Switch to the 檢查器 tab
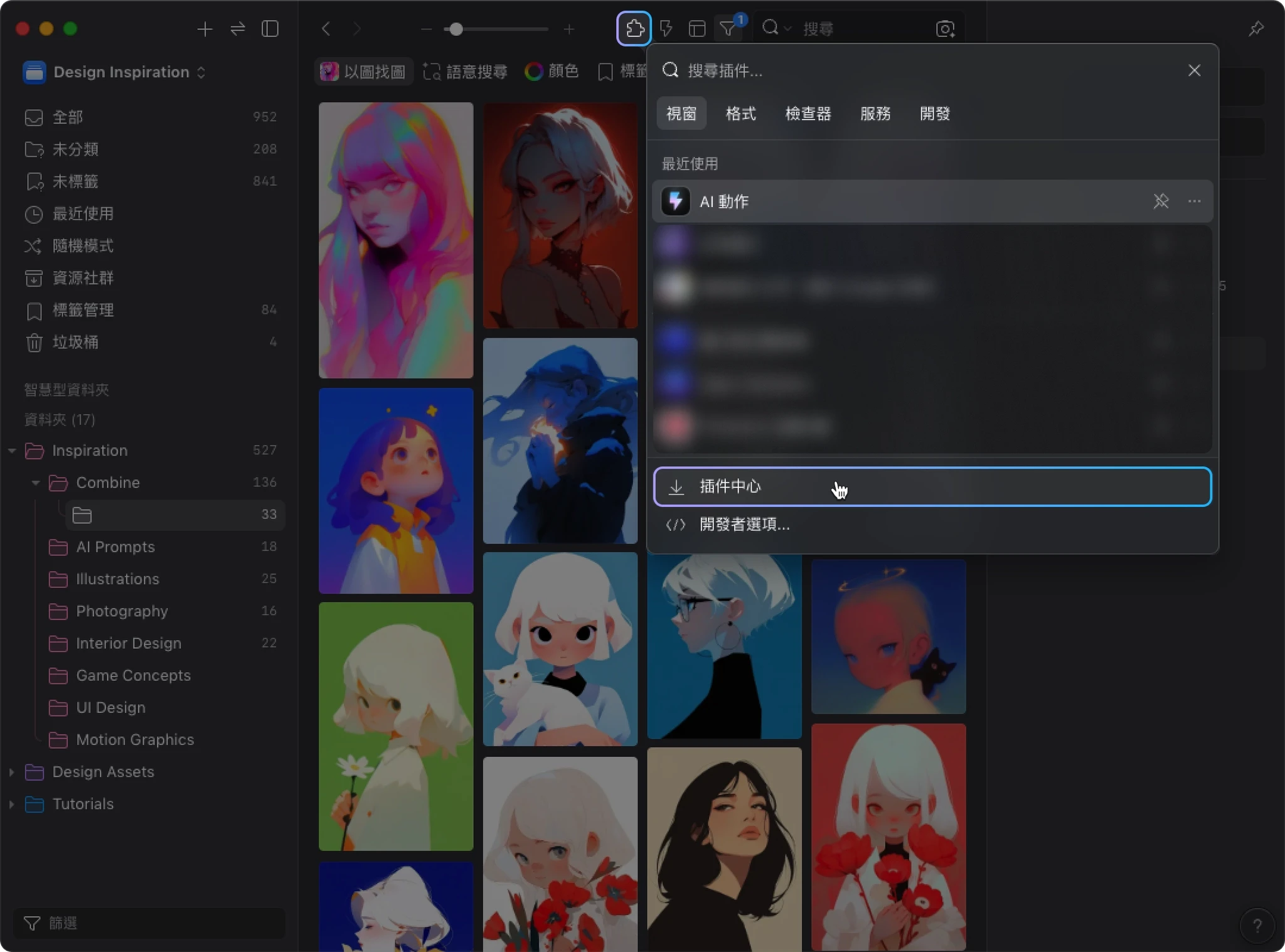This screenshot has width=1285, height=952. click(x=808, y=114)
